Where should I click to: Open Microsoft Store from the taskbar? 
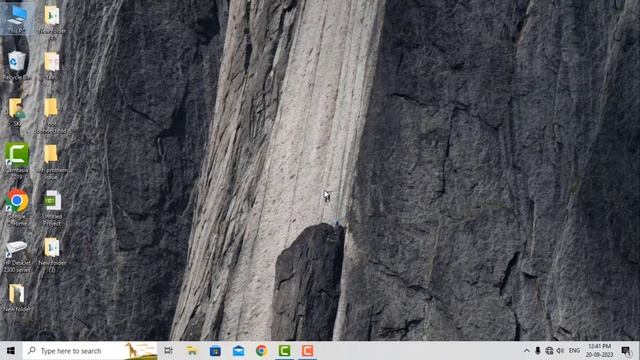[215, 351]
